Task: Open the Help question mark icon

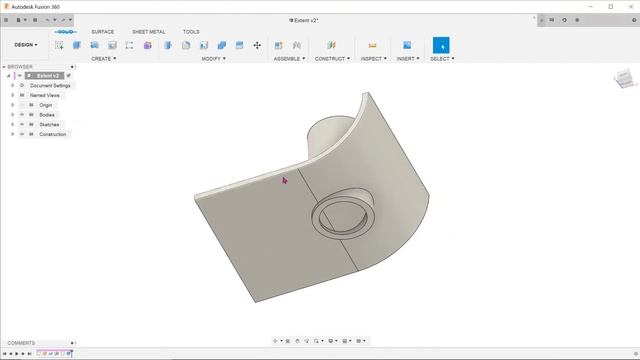Action: click(634, 20)
